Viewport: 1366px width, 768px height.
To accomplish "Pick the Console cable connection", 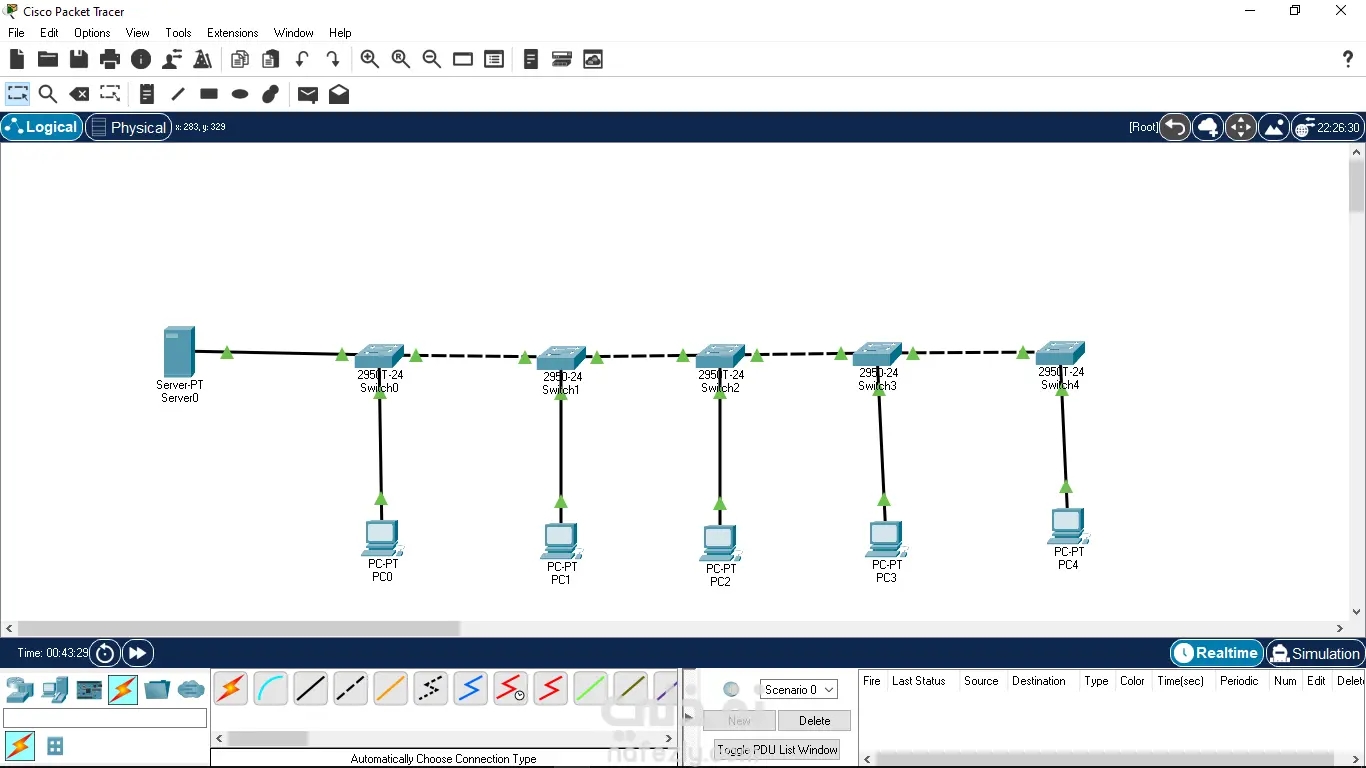I will click(271, 688).
